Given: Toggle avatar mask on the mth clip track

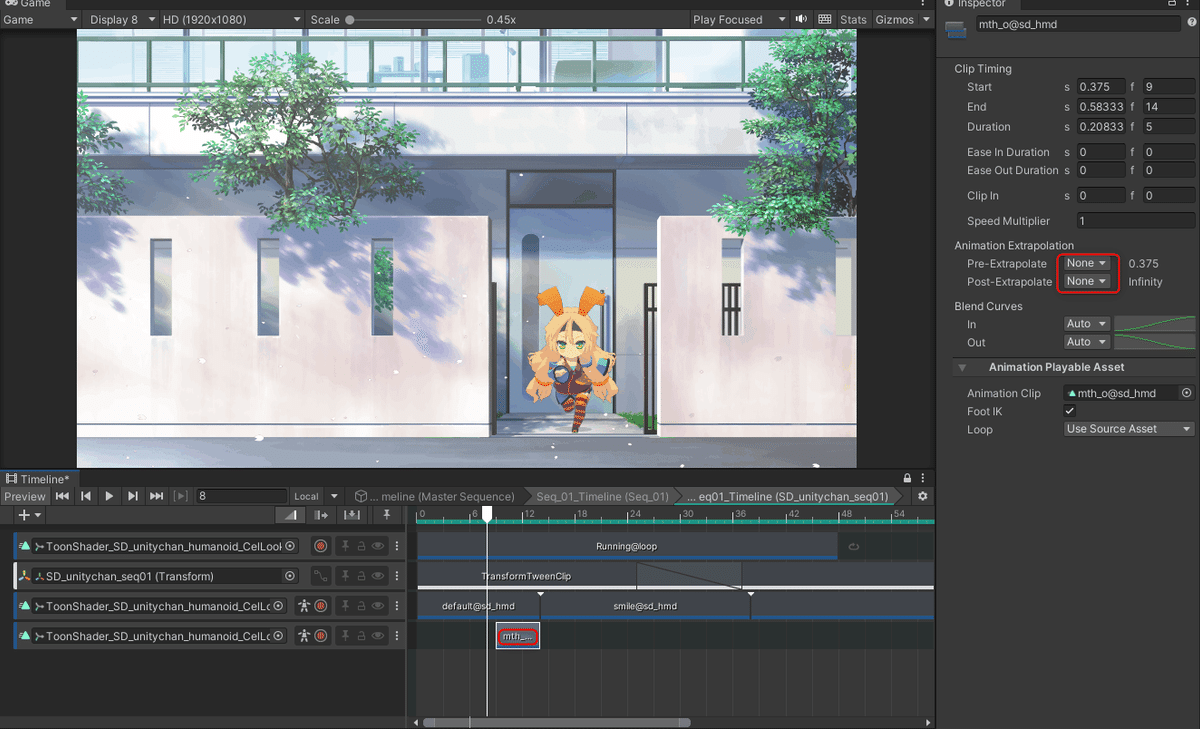Looking at the screenshot, I should [x=303, y=636].
